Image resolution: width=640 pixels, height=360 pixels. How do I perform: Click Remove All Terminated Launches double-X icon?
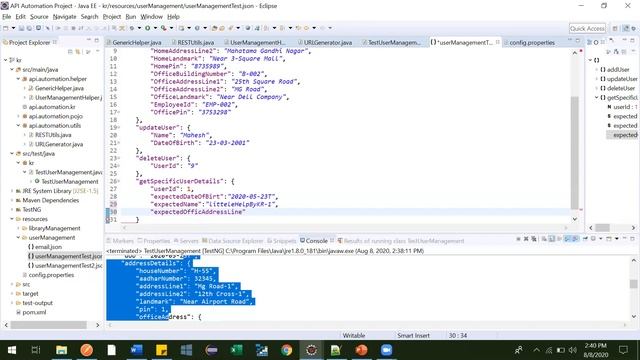click(533, 239)
